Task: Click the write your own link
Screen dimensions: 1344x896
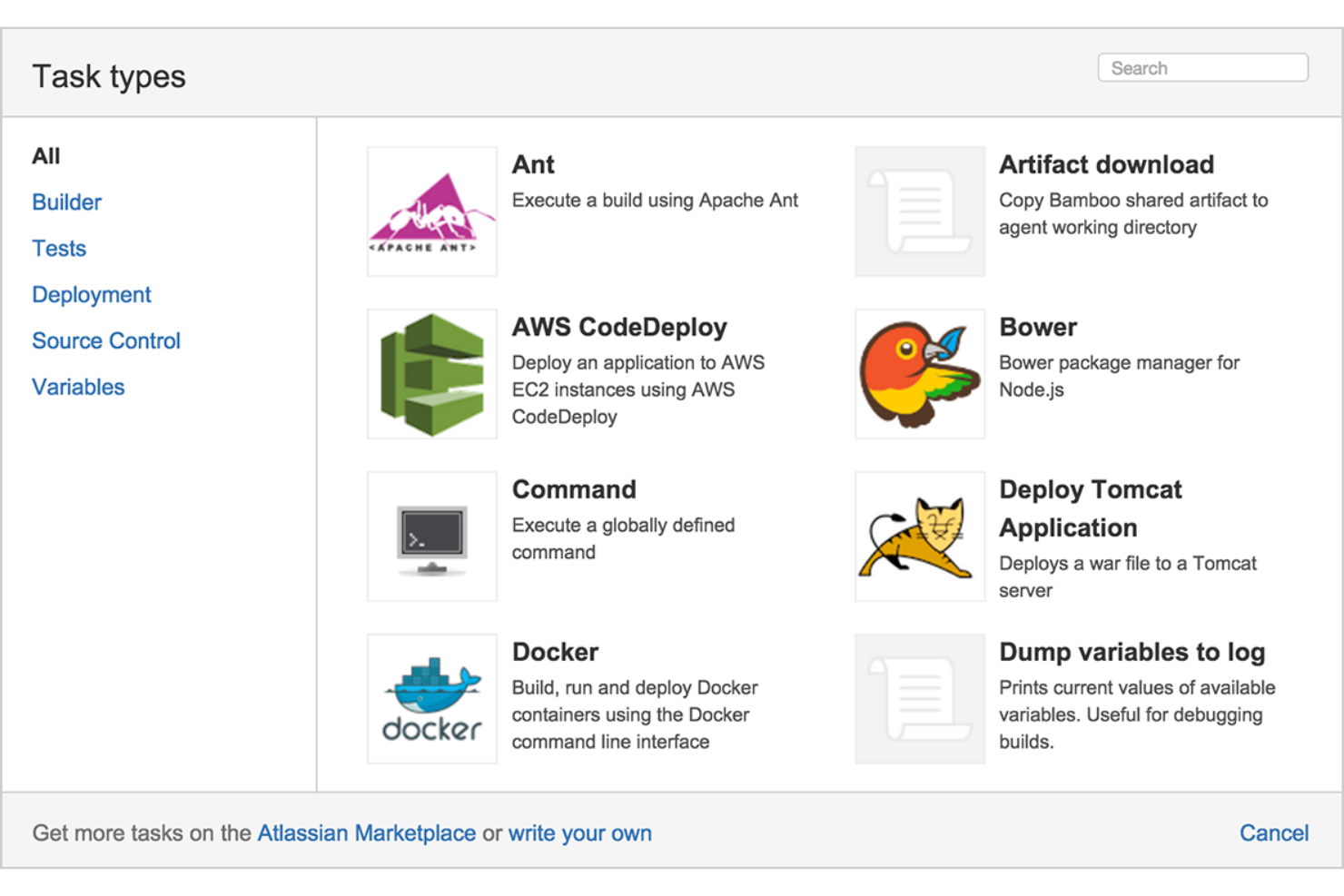Action: (580, 832)
